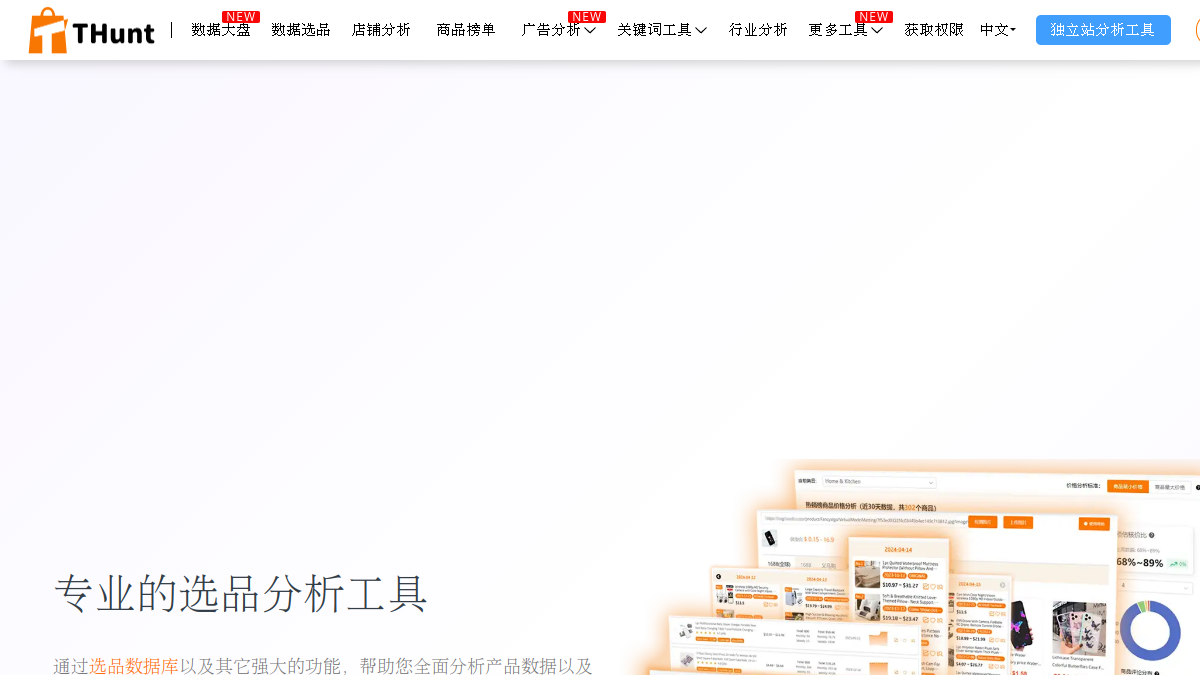Navigate to 行业分析

coord(758,30)
